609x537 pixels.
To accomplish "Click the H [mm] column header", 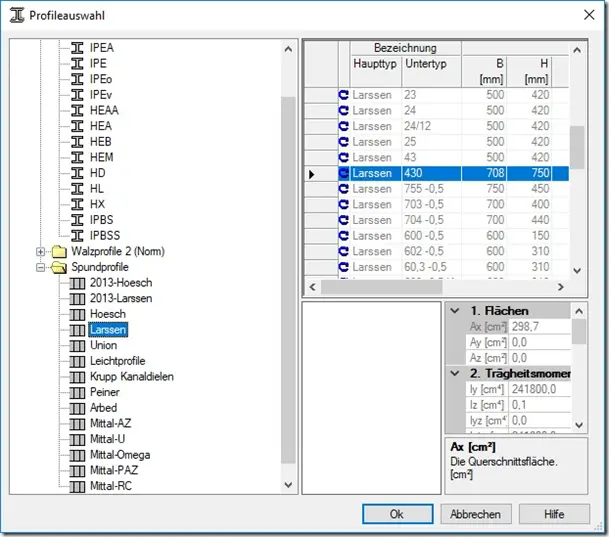I will pyautogui.click(x=529, y=71).
